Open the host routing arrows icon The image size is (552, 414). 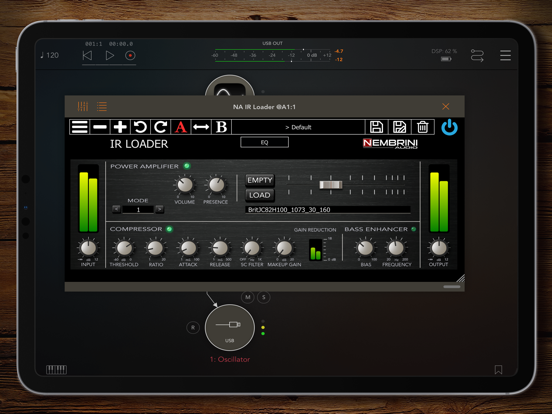(x=477, y=56)
